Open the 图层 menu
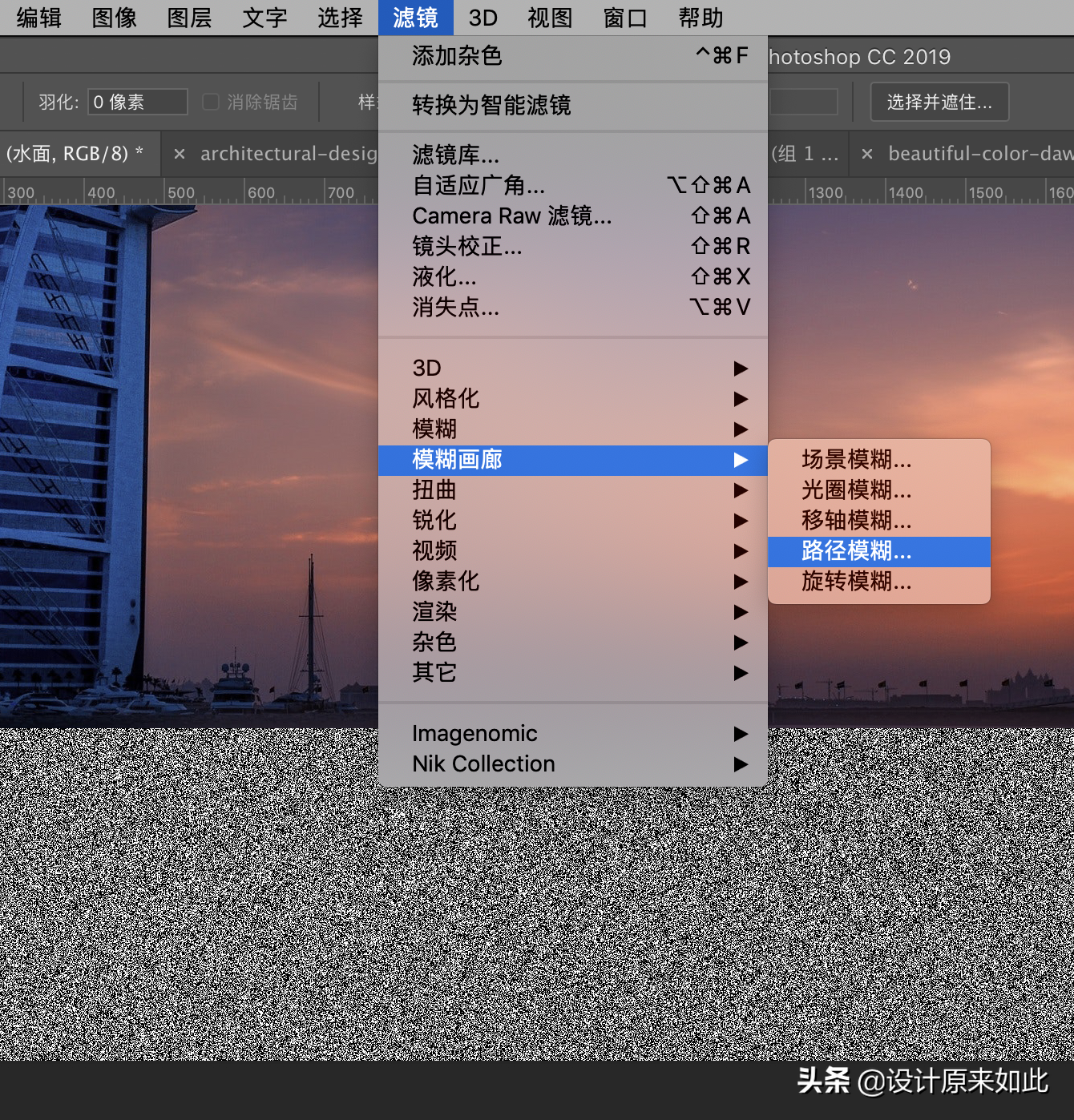 pos(190,18)
